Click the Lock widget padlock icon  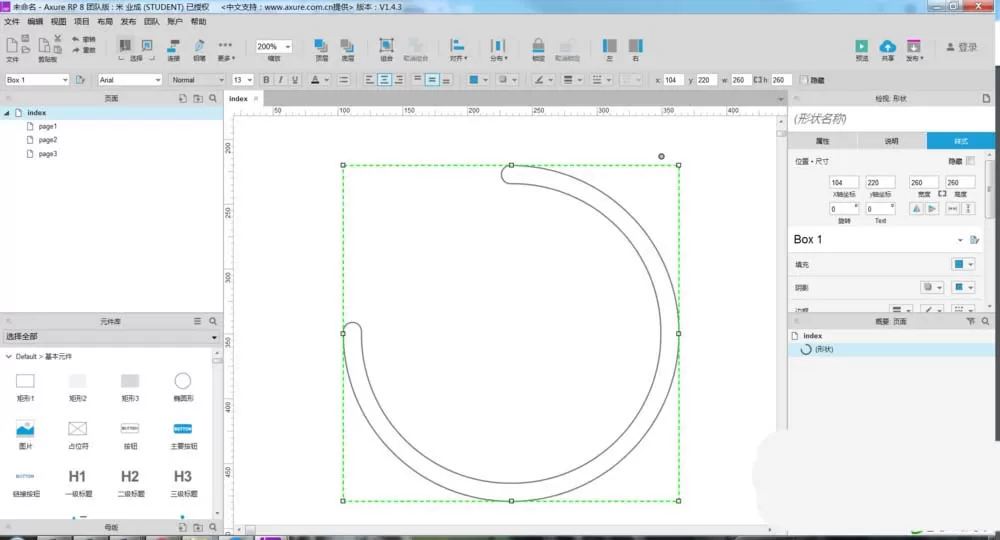[538, 45]
